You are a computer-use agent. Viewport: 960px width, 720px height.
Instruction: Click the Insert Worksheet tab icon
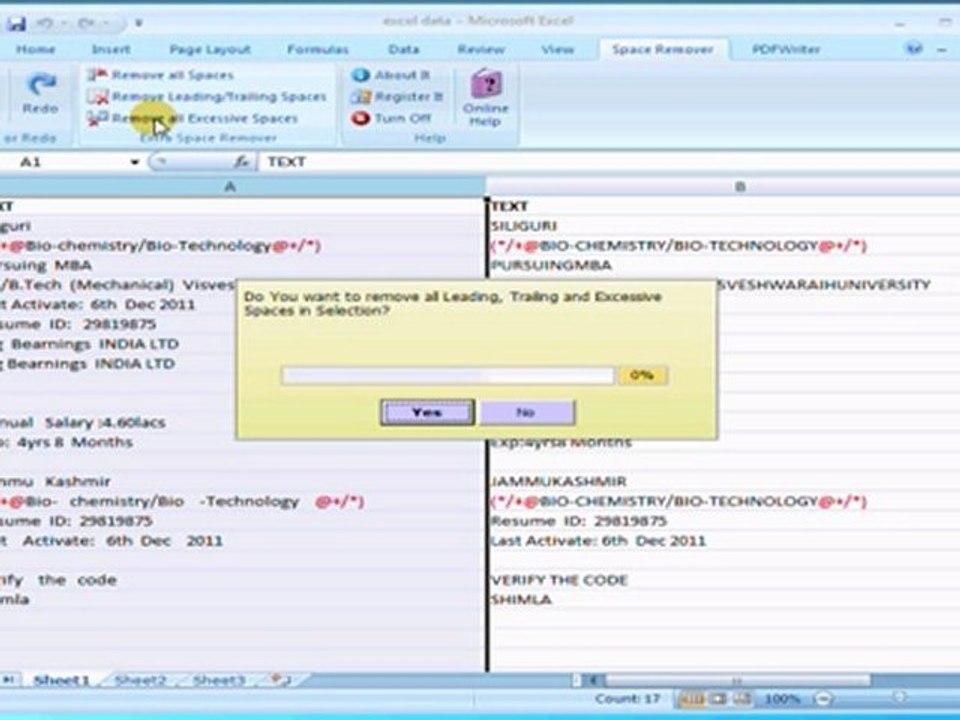pyautogui.click(x=279, y=680)
